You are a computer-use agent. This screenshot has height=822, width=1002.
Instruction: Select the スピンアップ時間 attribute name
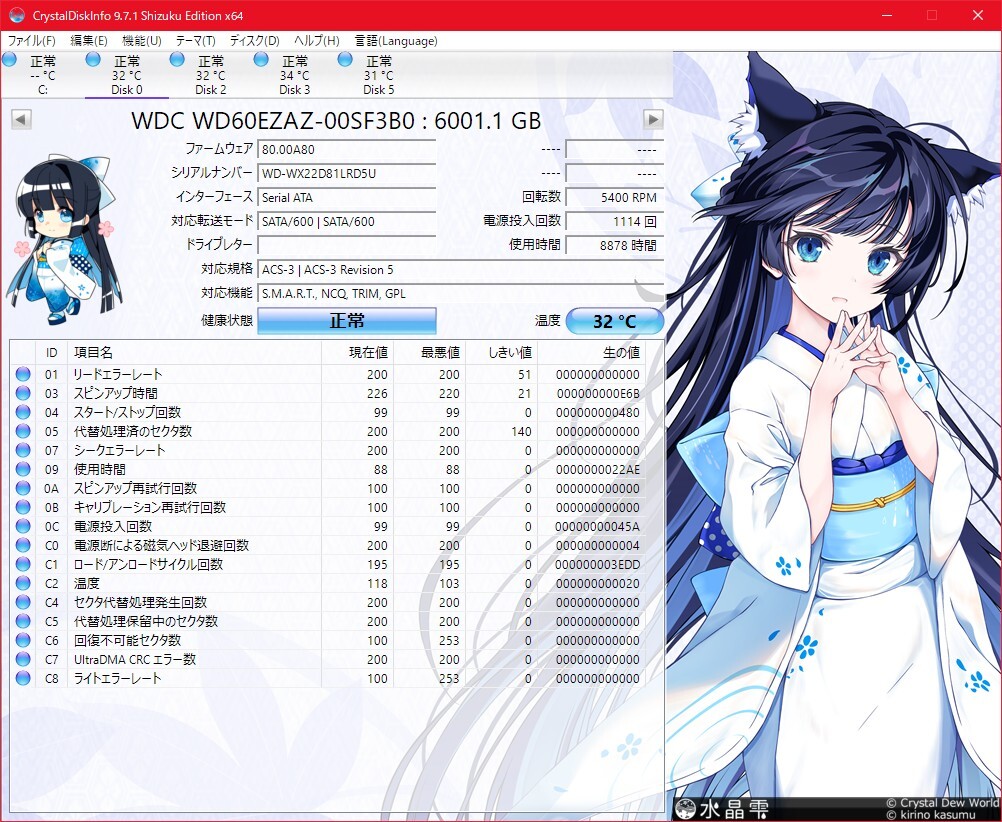coord(116,393)
